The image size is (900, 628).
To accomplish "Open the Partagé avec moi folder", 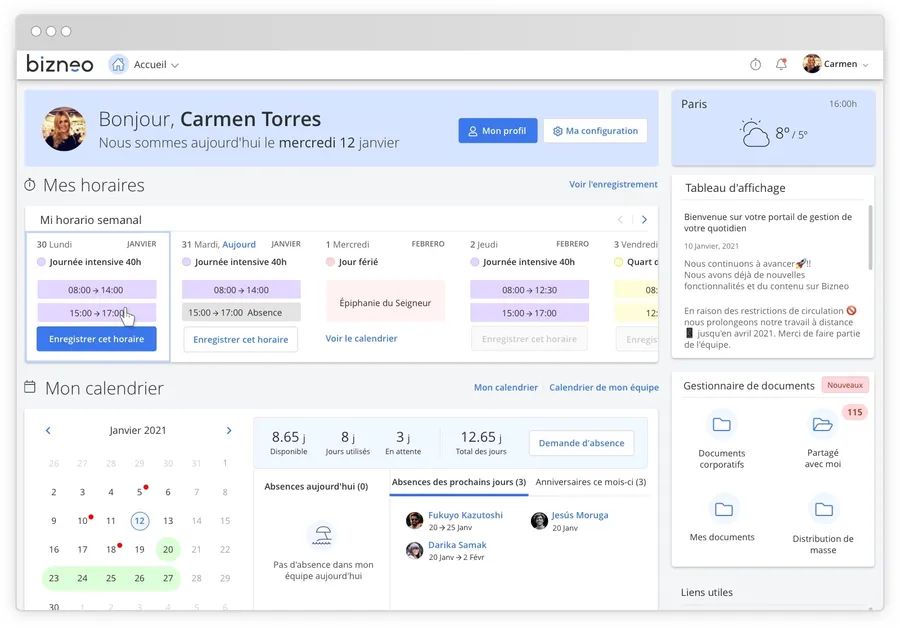I will [x=822, y=425].
